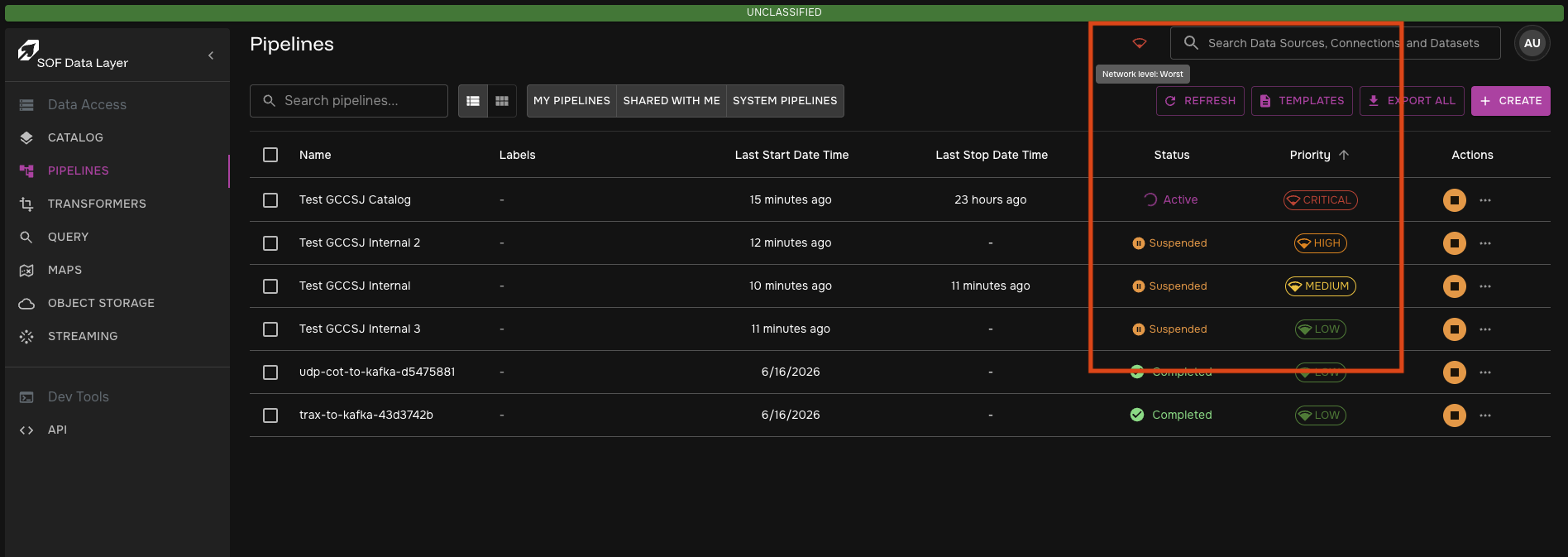Export all pipelines

(x=1412, y=100)
